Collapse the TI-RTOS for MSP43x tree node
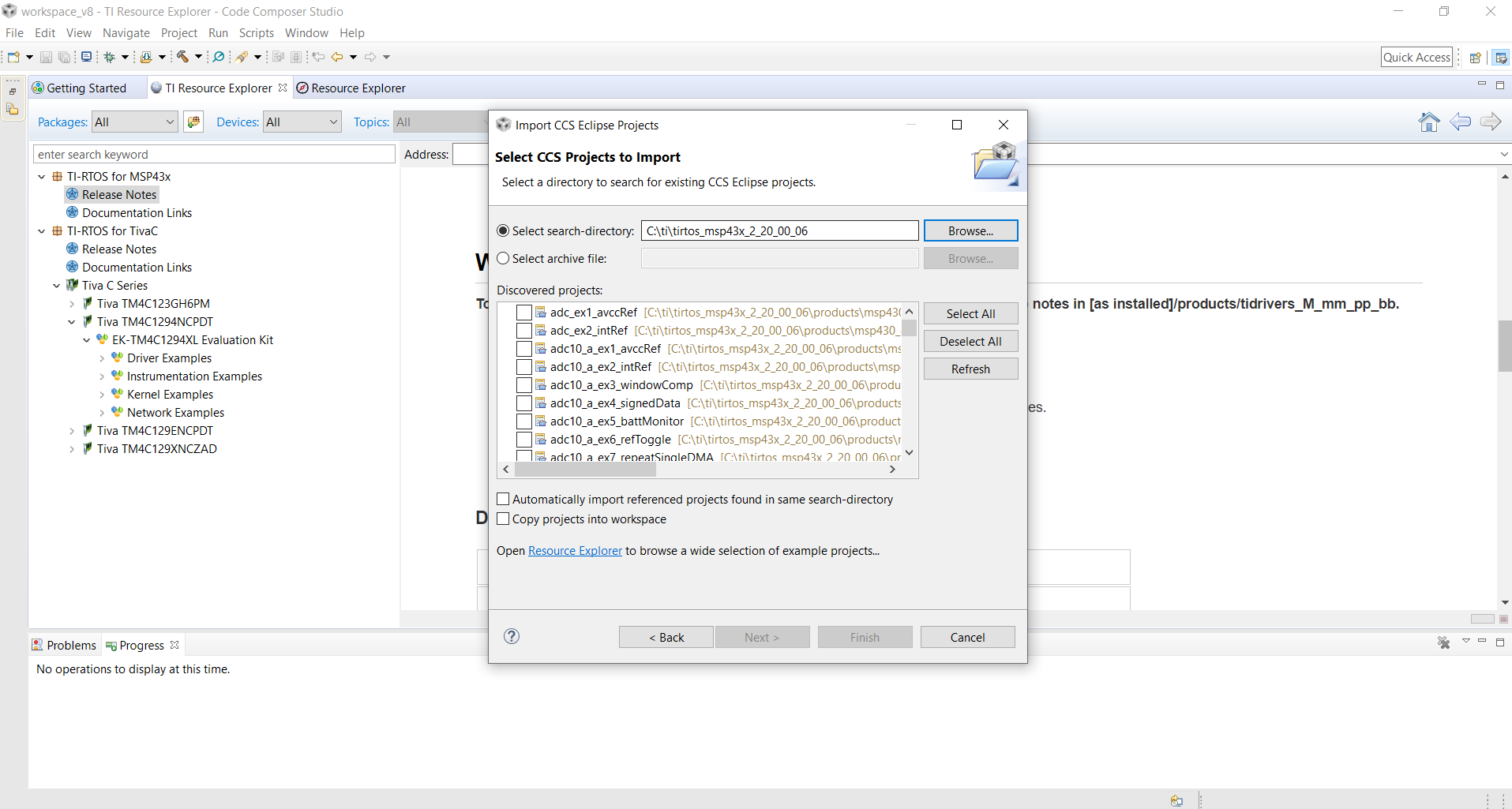1512x809 pixels. [x=42, y=177]
